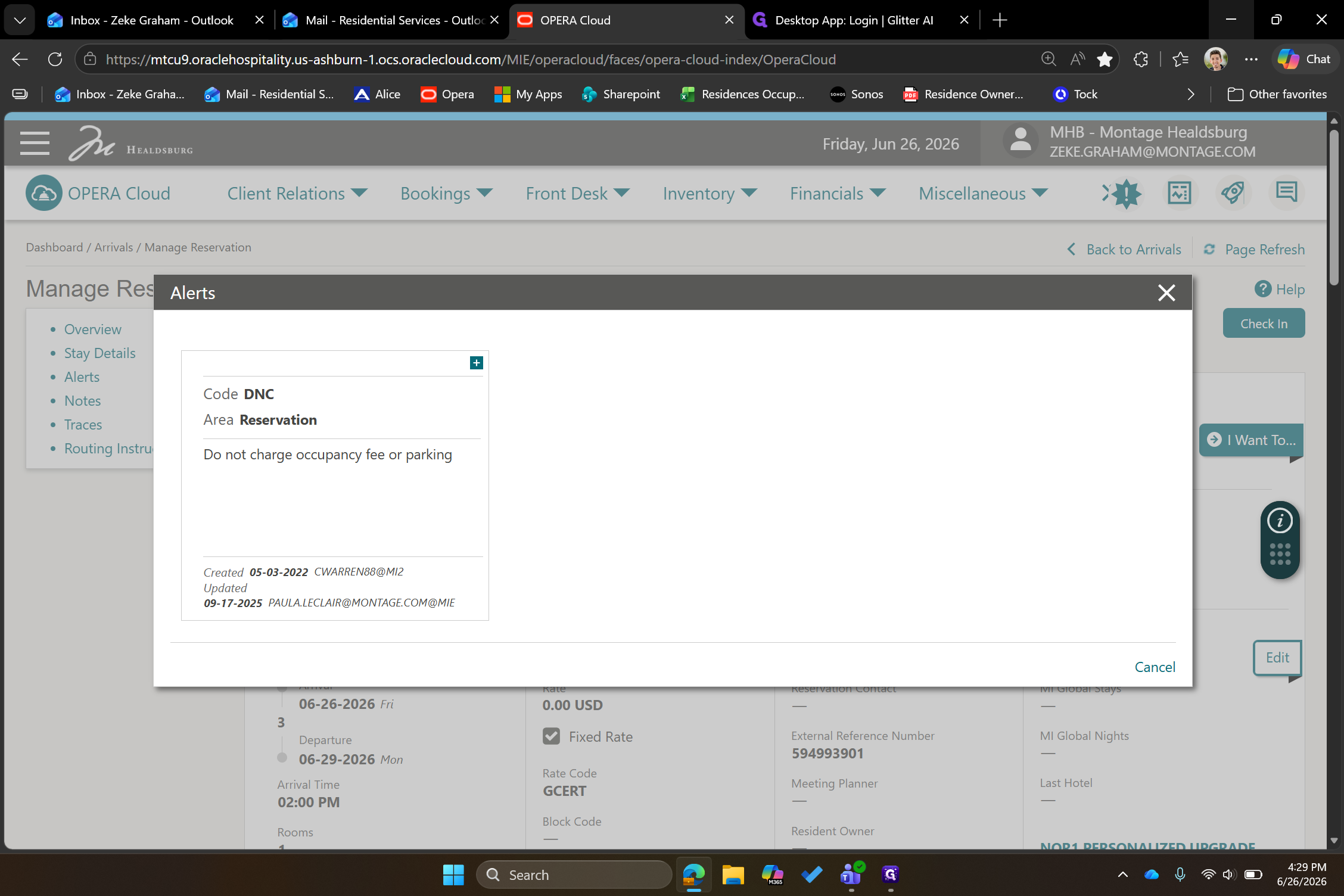Click the ticket tag icon in header
The height and width of the screenshot is (896, 1344).
1233,193
